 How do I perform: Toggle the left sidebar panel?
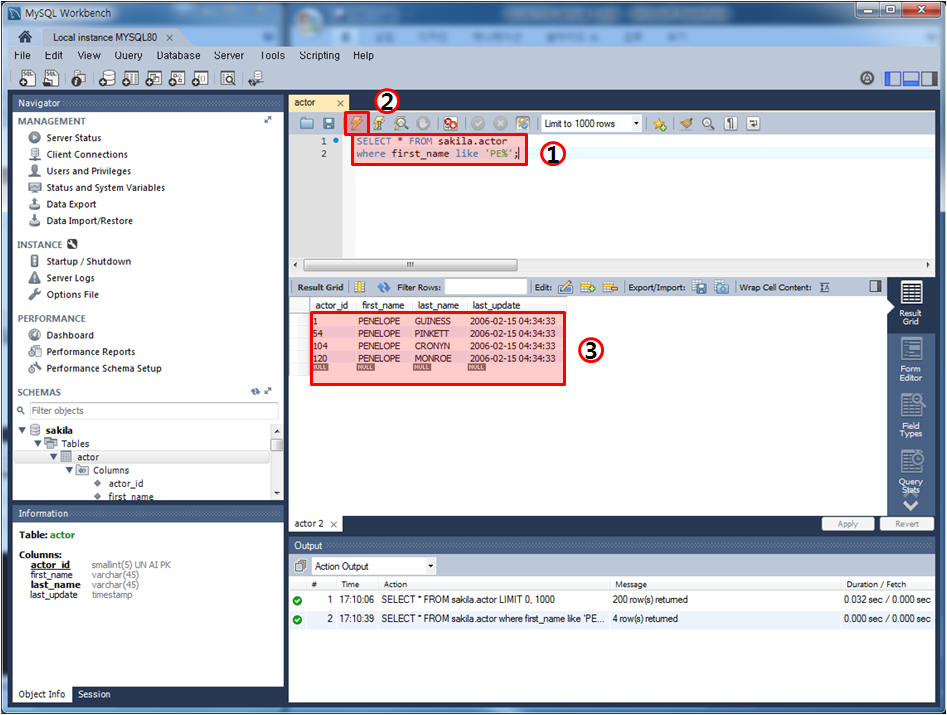click(x=893, y=79)
